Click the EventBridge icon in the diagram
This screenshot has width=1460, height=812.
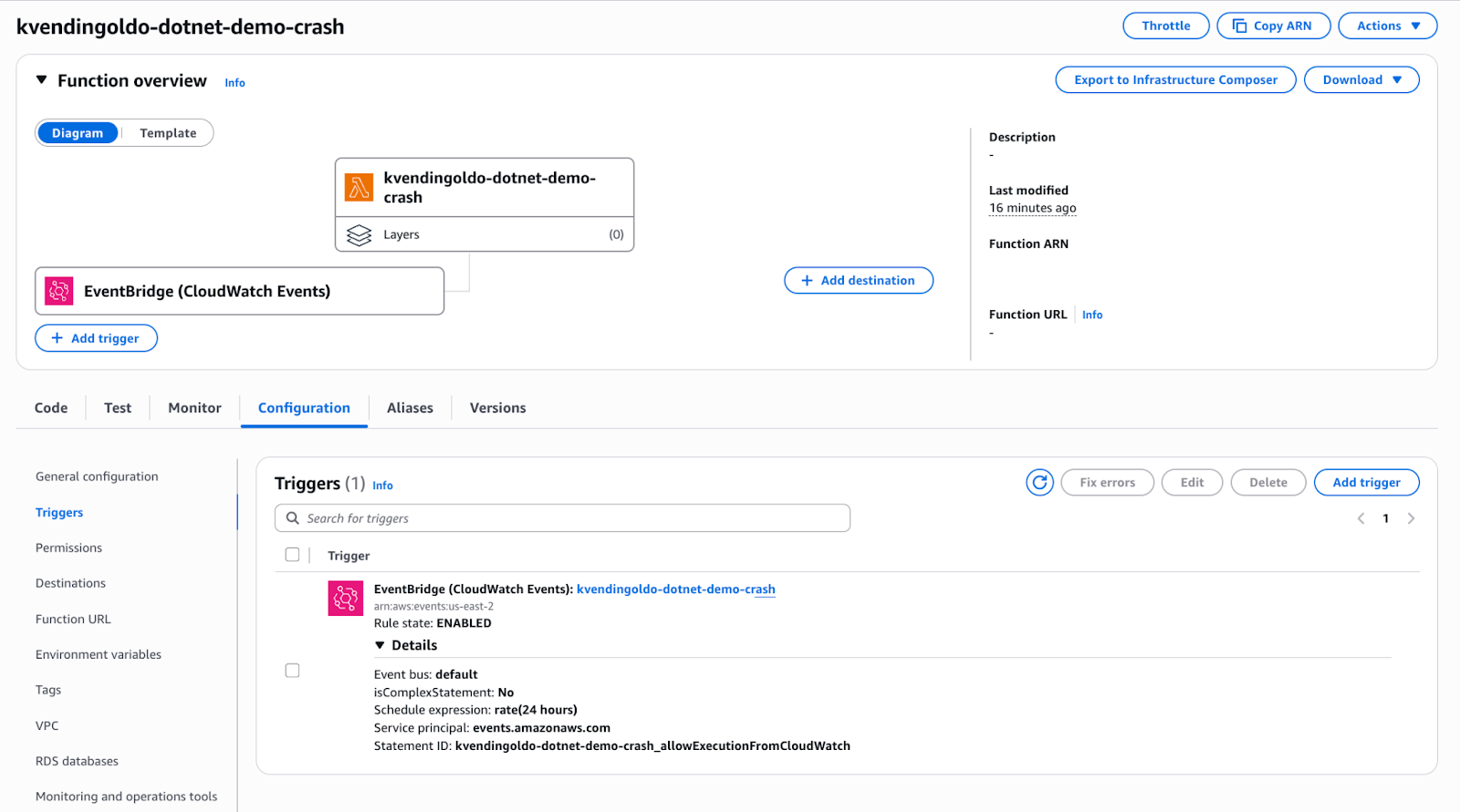pos(59,291)
